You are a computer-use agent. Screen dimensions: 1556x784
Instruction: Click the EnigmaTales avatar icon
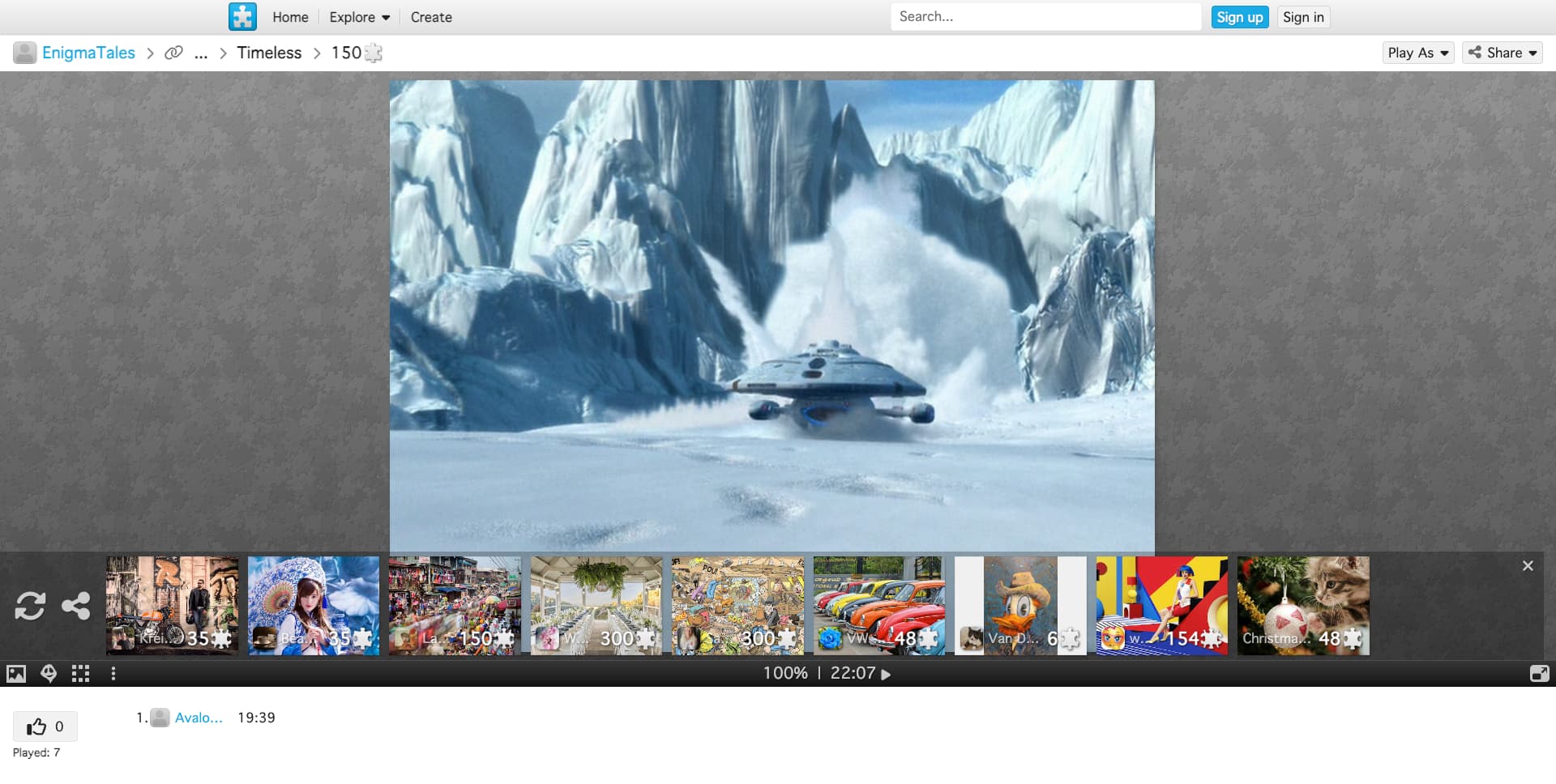[25, 53]
